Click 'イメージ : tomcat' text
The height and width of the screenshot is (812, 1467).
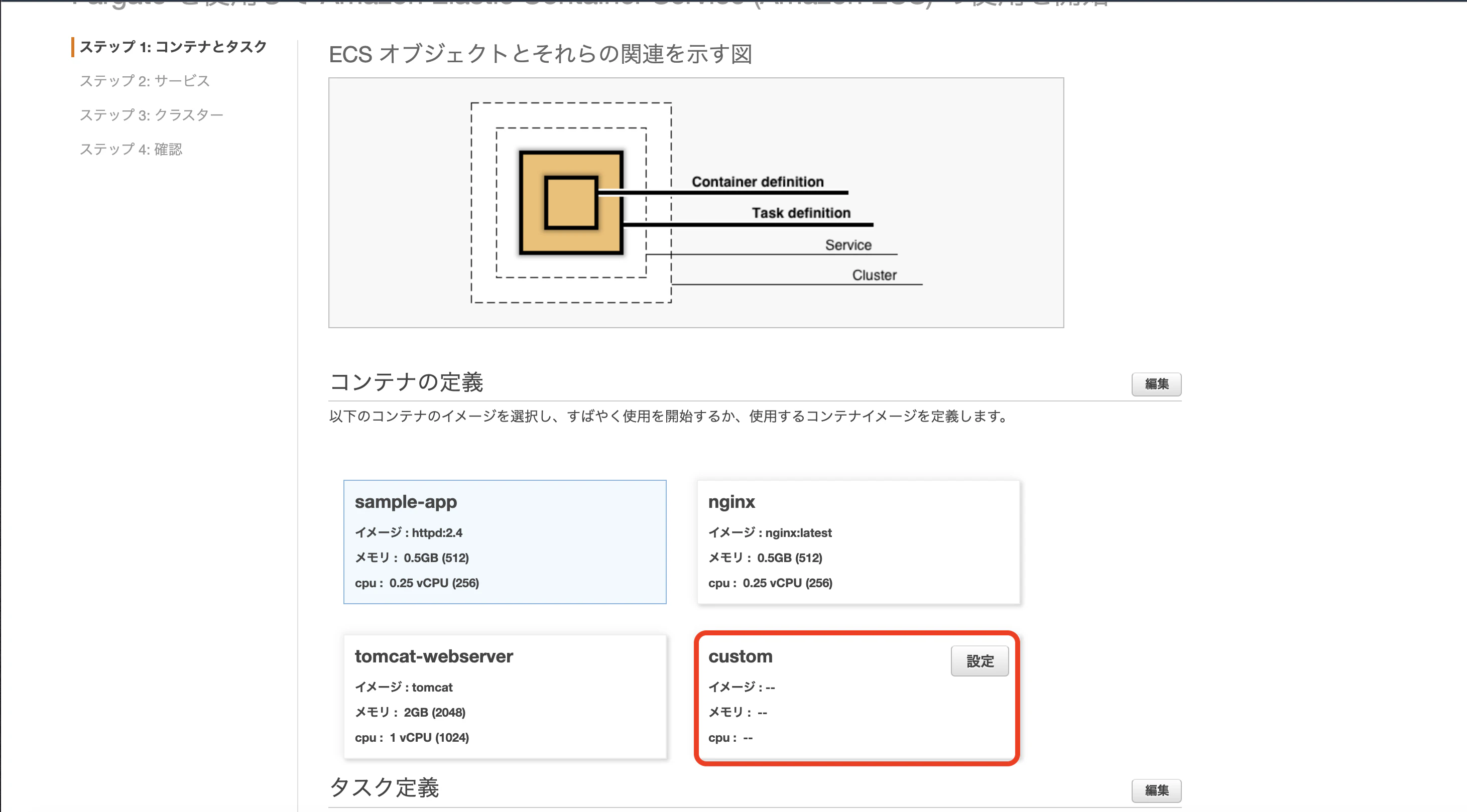(x=404, y=688)
